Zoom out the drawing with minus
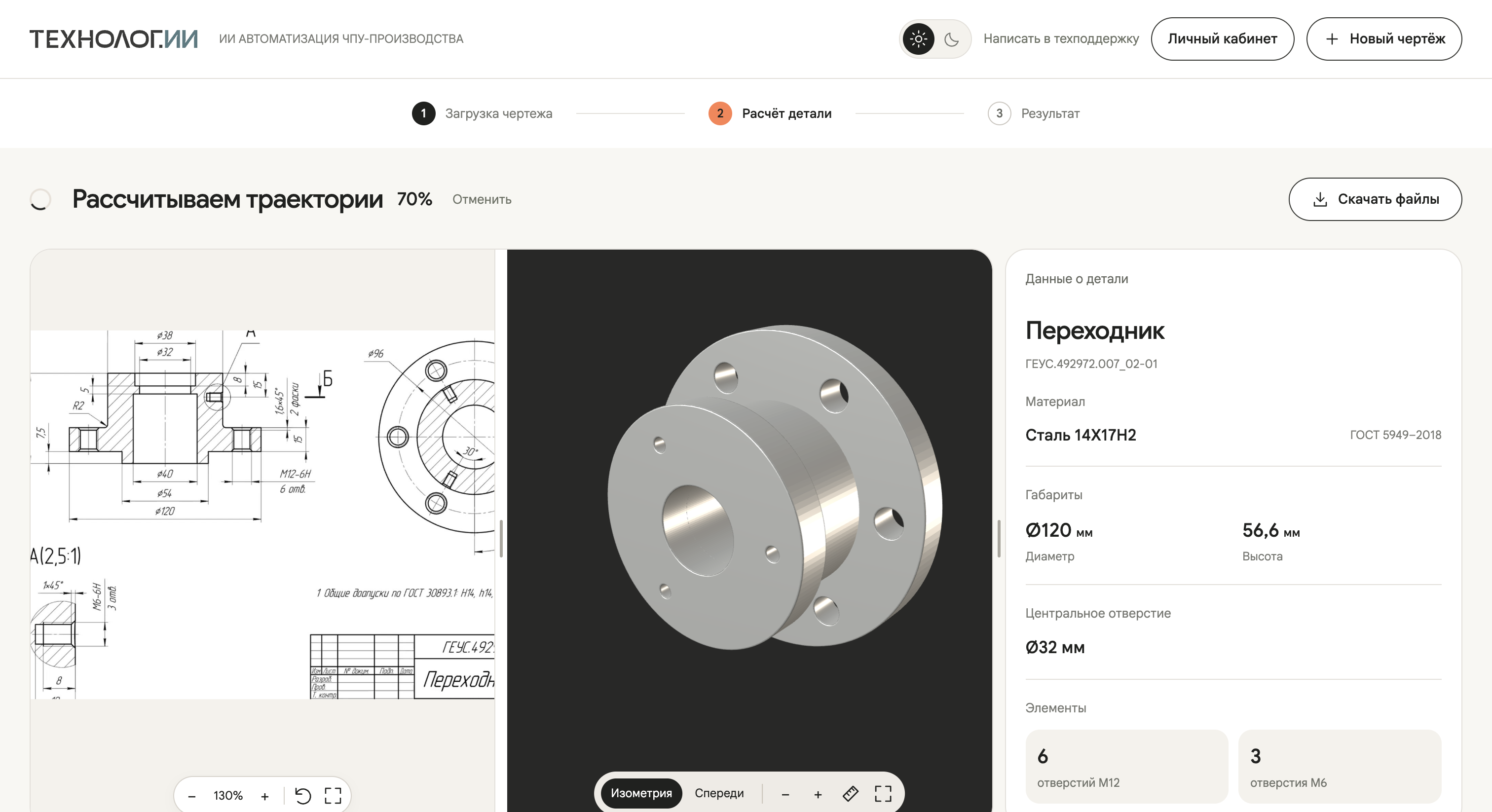 192,796
